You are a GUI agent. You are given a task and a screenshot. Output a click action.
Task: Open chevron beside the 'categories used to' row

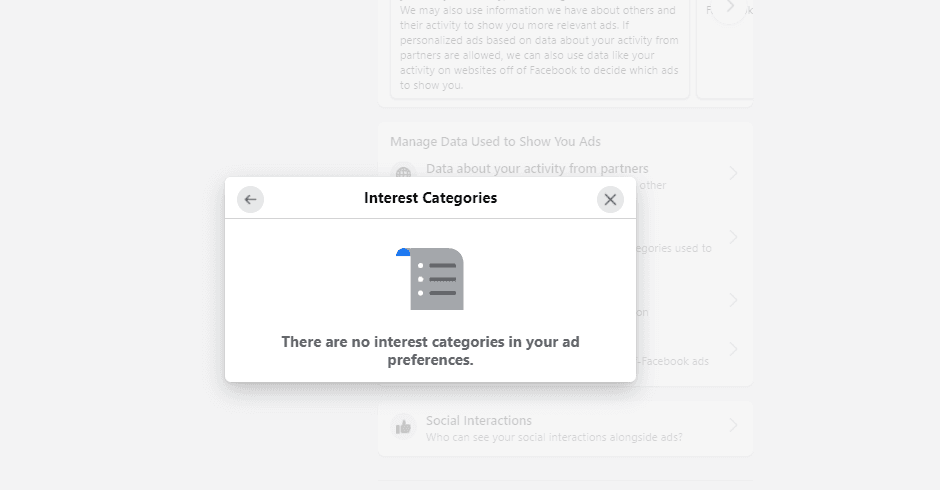tap(733, 238)
